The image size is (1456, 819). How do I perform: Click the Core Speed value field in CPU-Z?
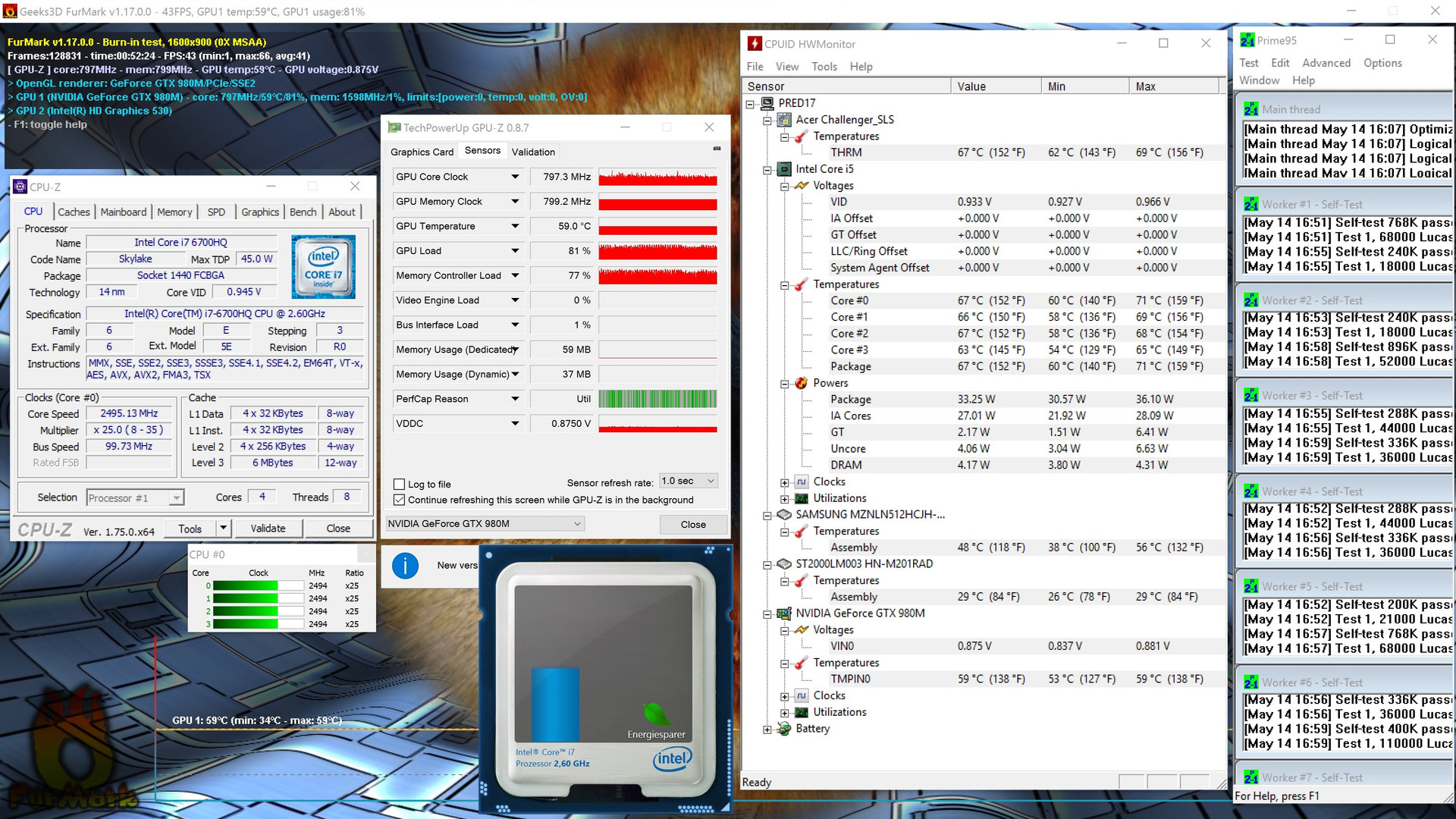coord(129,414)
